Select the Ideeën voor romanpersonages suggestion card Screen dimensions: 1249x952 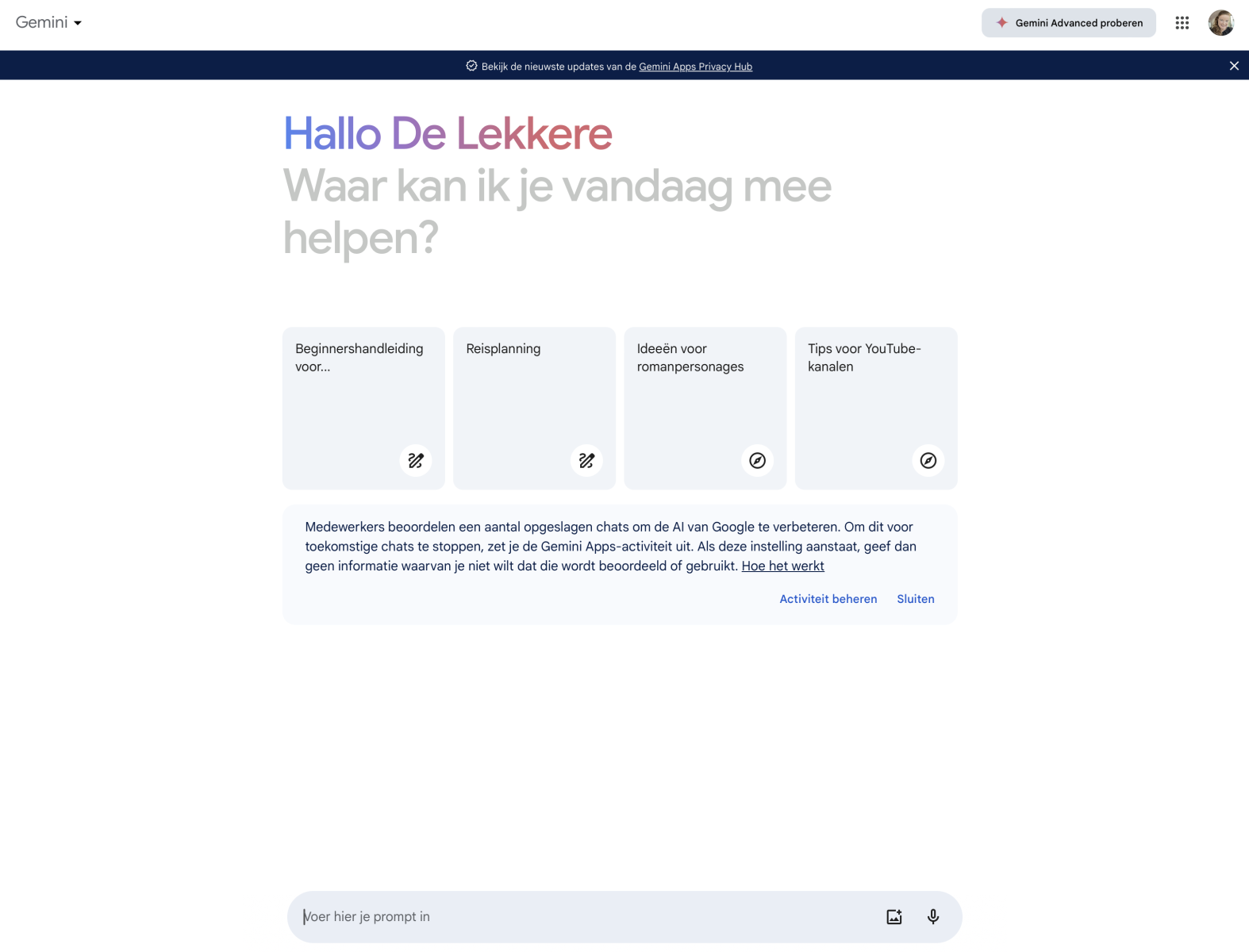[705, 408]
